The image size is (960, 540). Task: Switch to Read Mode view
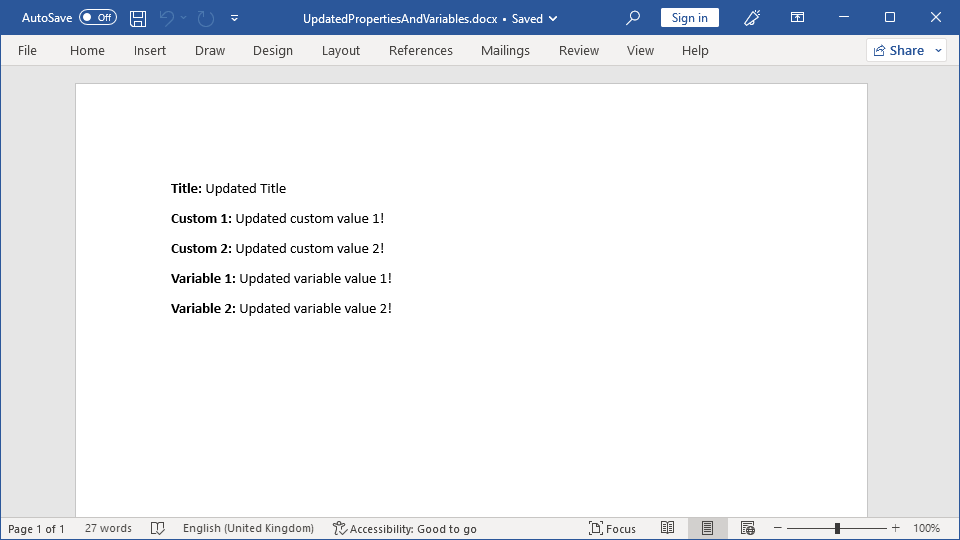tap(667, 528)
